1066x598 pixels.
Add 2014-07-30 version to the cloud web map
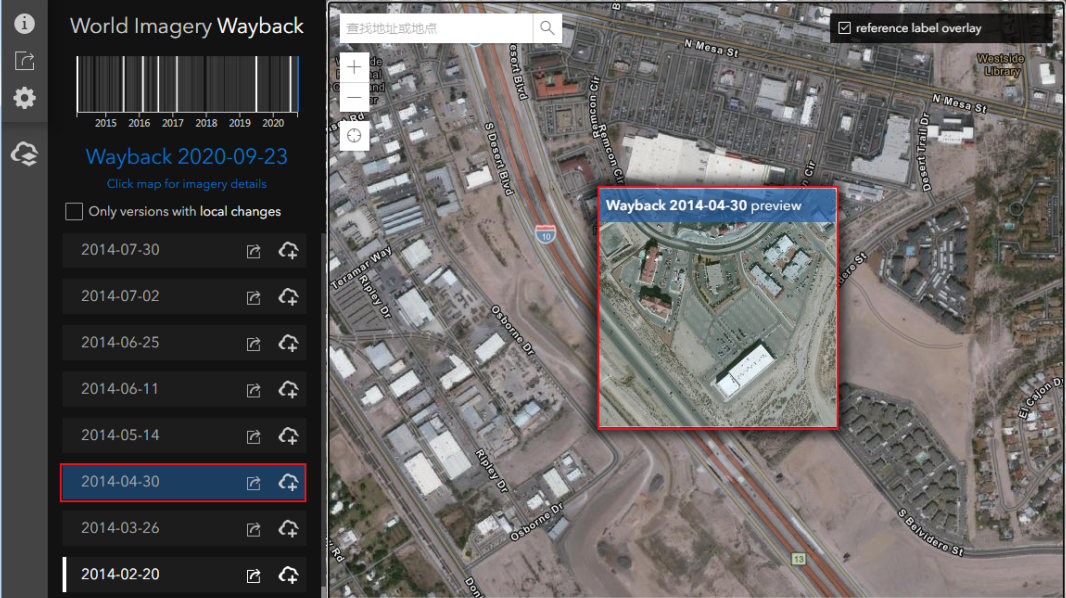click(288, 251)
